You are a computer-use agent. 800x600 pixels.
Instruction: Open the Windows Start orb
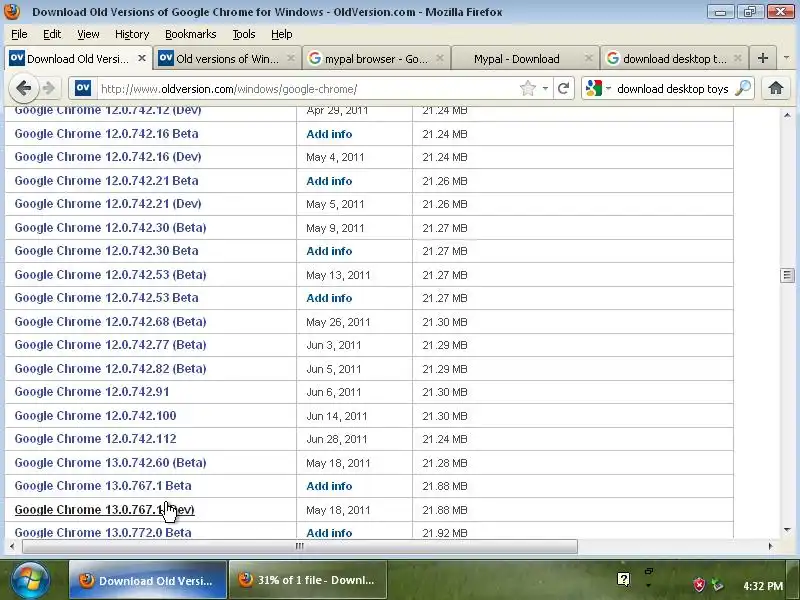pyautogui.click(x=30, y=580)
